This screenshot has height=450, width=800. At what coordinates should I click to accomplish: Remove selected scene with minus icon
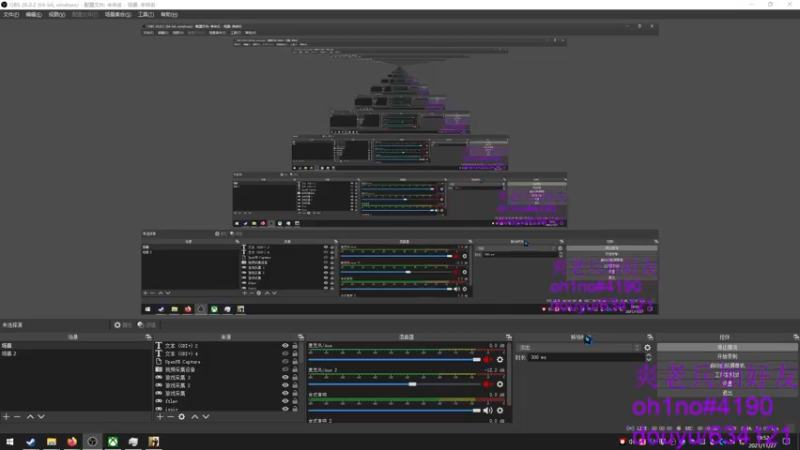pyautogui.click(x=17, y=417)
